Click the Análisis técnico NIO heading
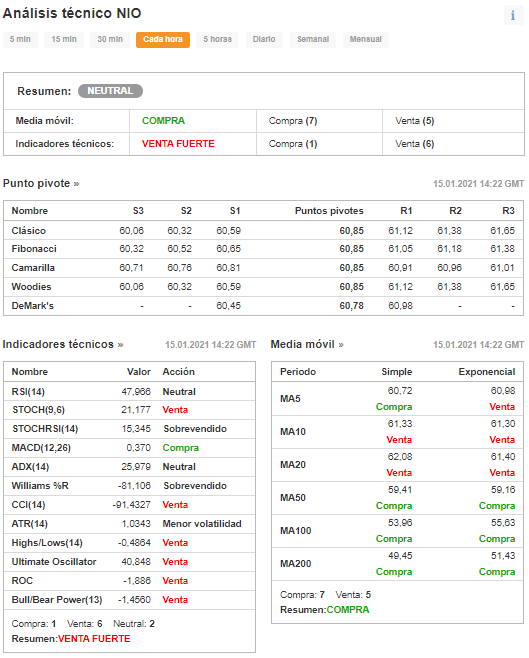This screenshot has height=658, width=529. (72, 13)
